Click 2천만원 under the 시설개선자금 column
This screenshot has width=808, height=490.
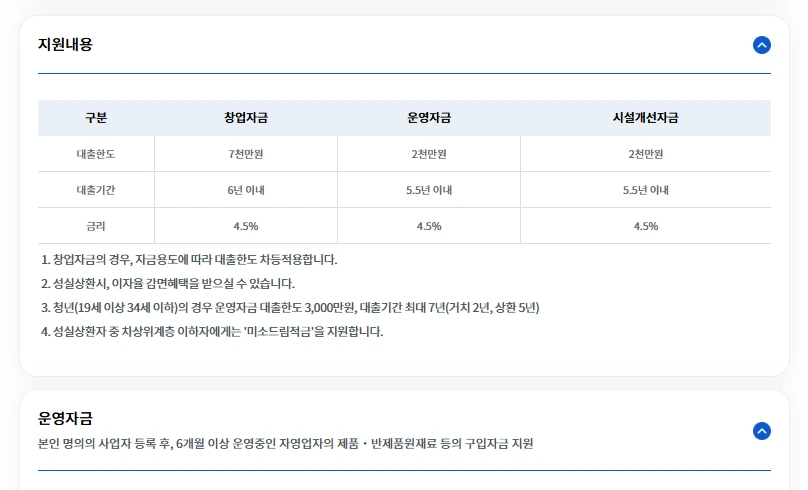pos(645,154)
